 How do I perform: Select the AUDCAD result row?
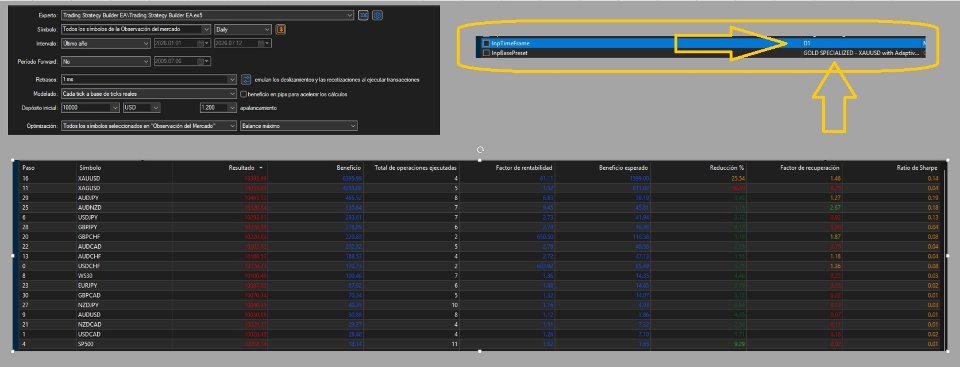click(480, 246)
